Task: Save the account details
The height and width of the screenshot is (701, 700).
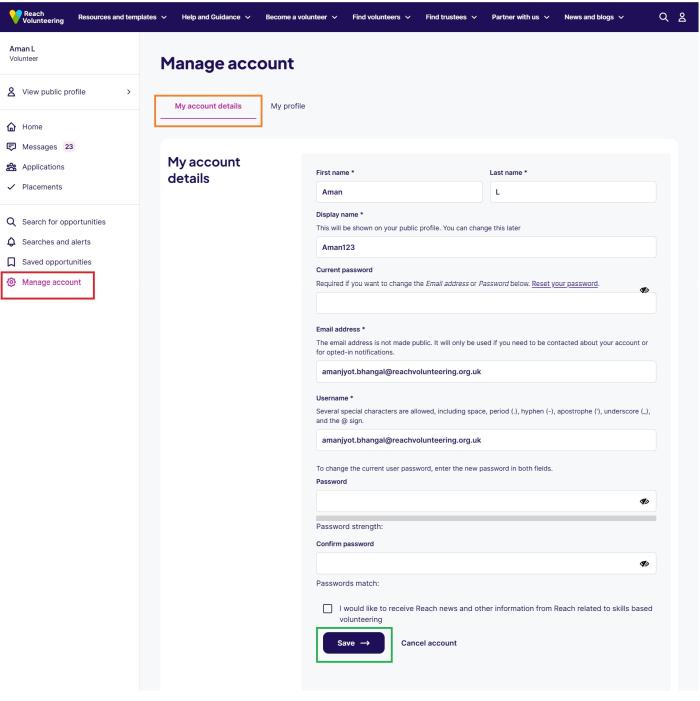Action: click(354, 643)
